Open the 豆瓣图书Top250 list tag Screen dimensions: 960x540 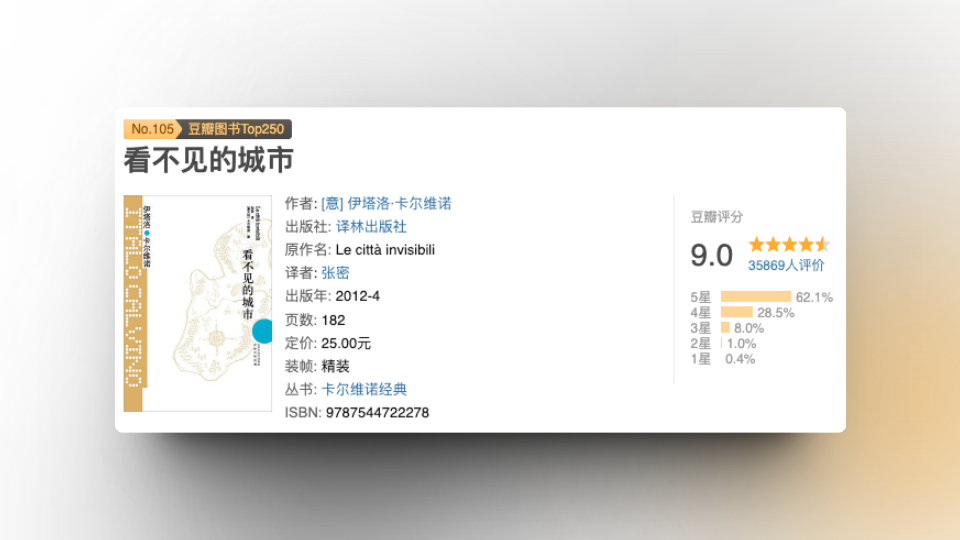236,129
